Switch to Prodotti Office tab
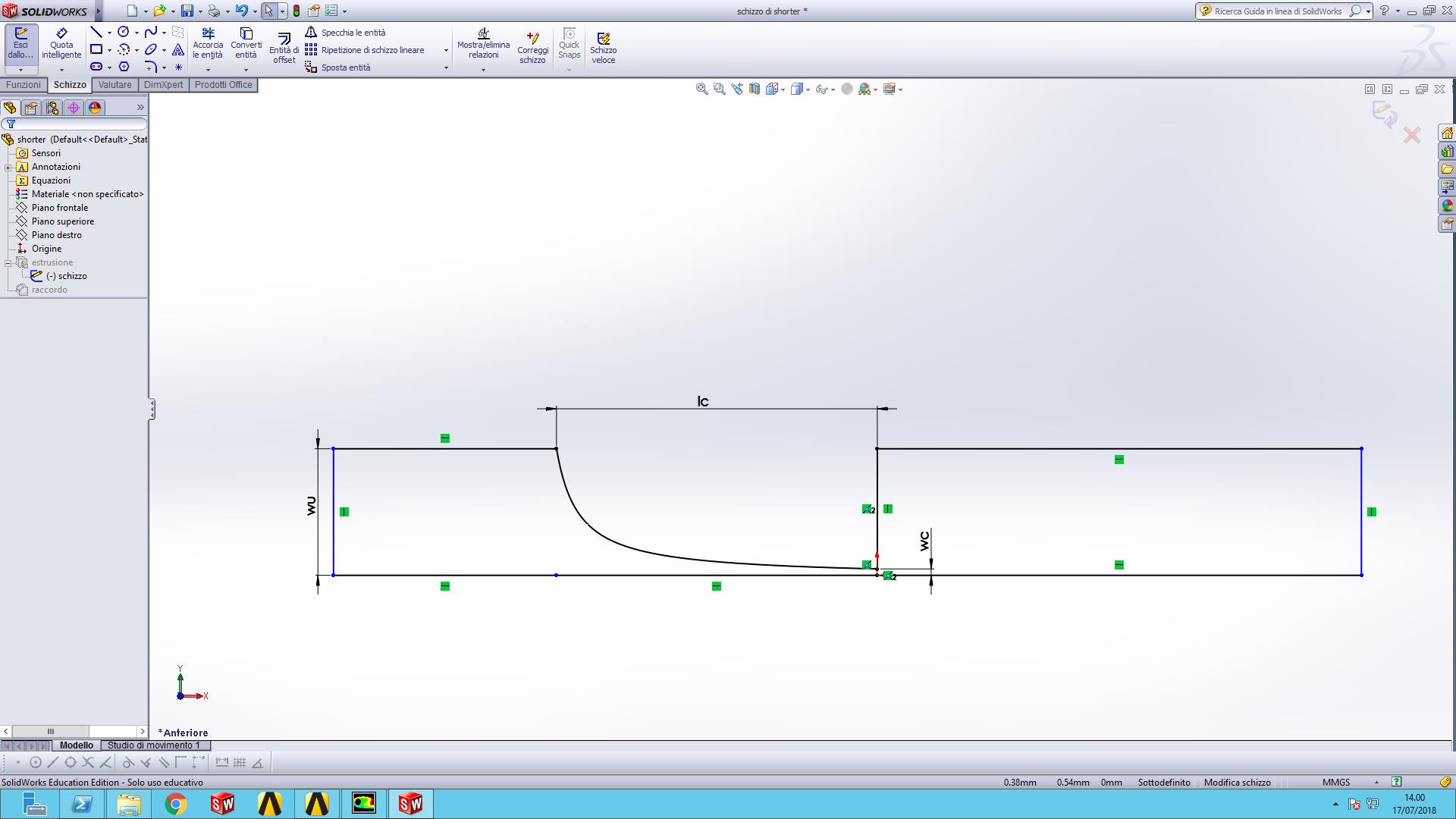Screen dimensions: 1456x819 click(223, 85)
